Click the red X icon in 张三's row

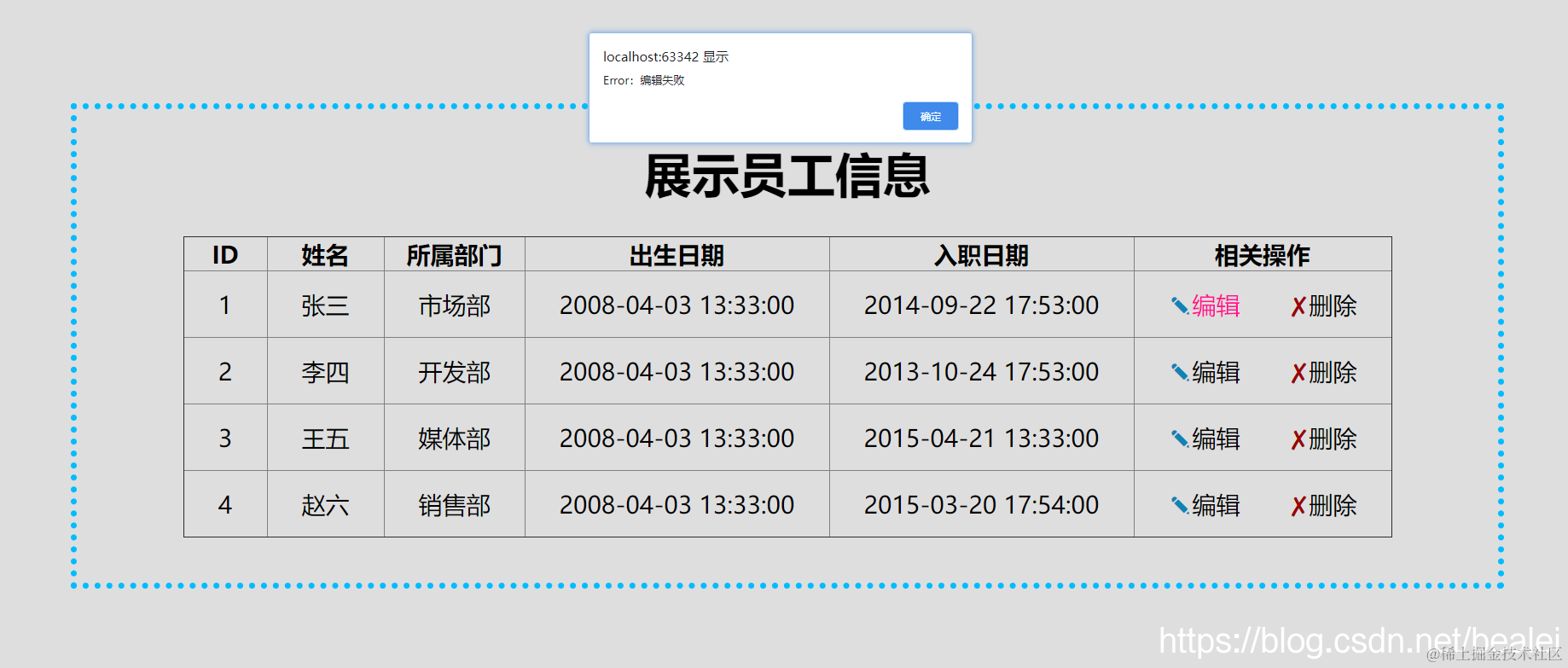(1298, 306)
